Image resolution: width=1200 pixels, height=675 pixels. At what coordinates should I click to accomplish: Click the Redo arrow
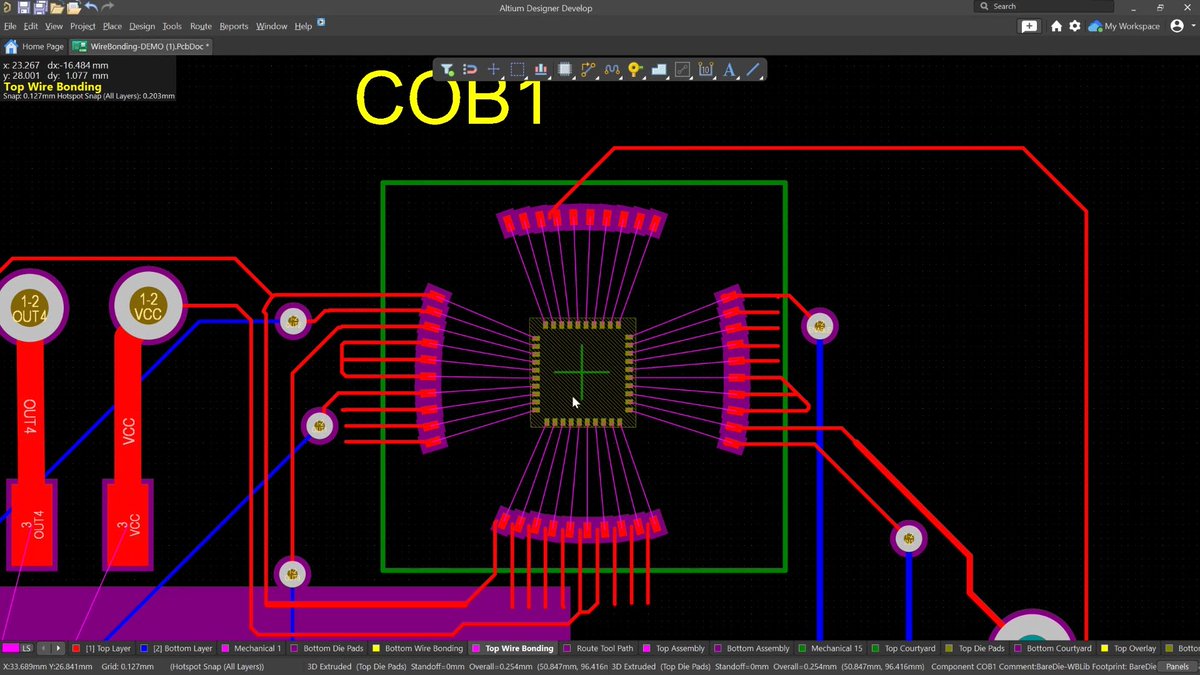[108, 8]
